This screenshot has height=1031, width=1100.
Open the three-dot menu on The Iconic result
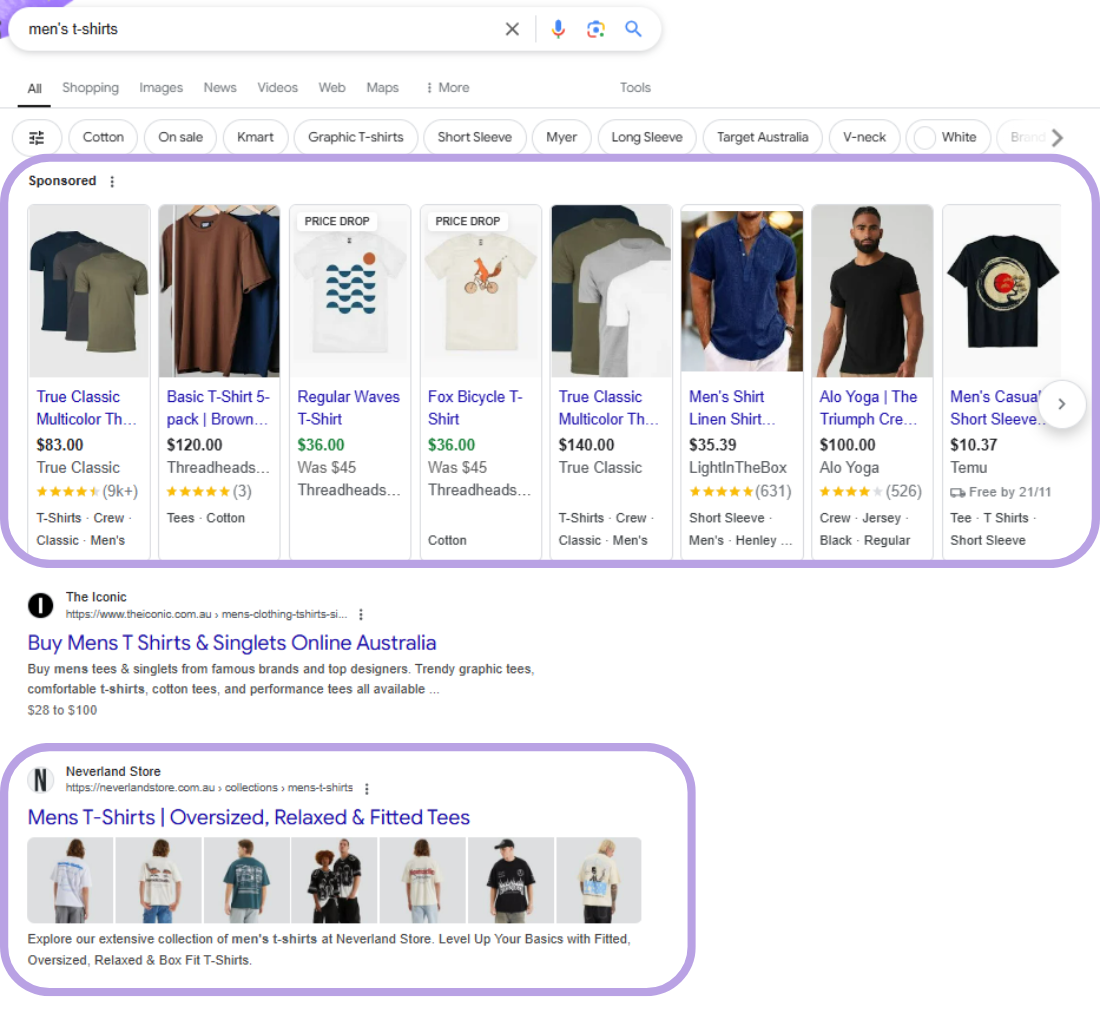[361, 614]
